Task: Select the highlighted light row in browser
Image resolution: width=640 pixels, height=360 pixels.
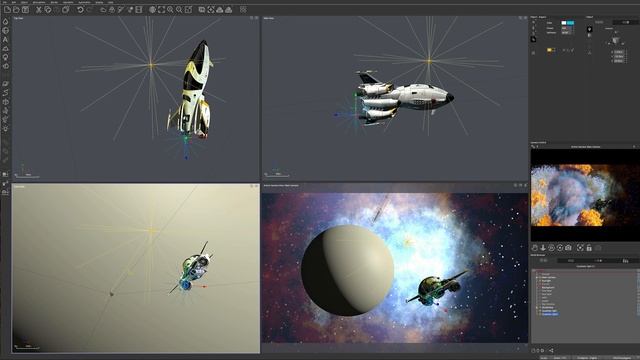Action: 550,314
